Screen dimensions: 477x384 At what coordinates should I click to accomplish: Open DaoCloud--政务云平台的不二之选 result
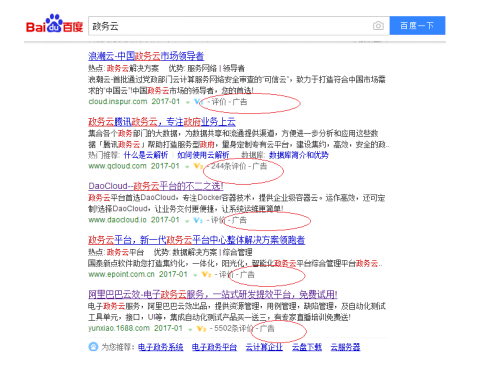156,186
